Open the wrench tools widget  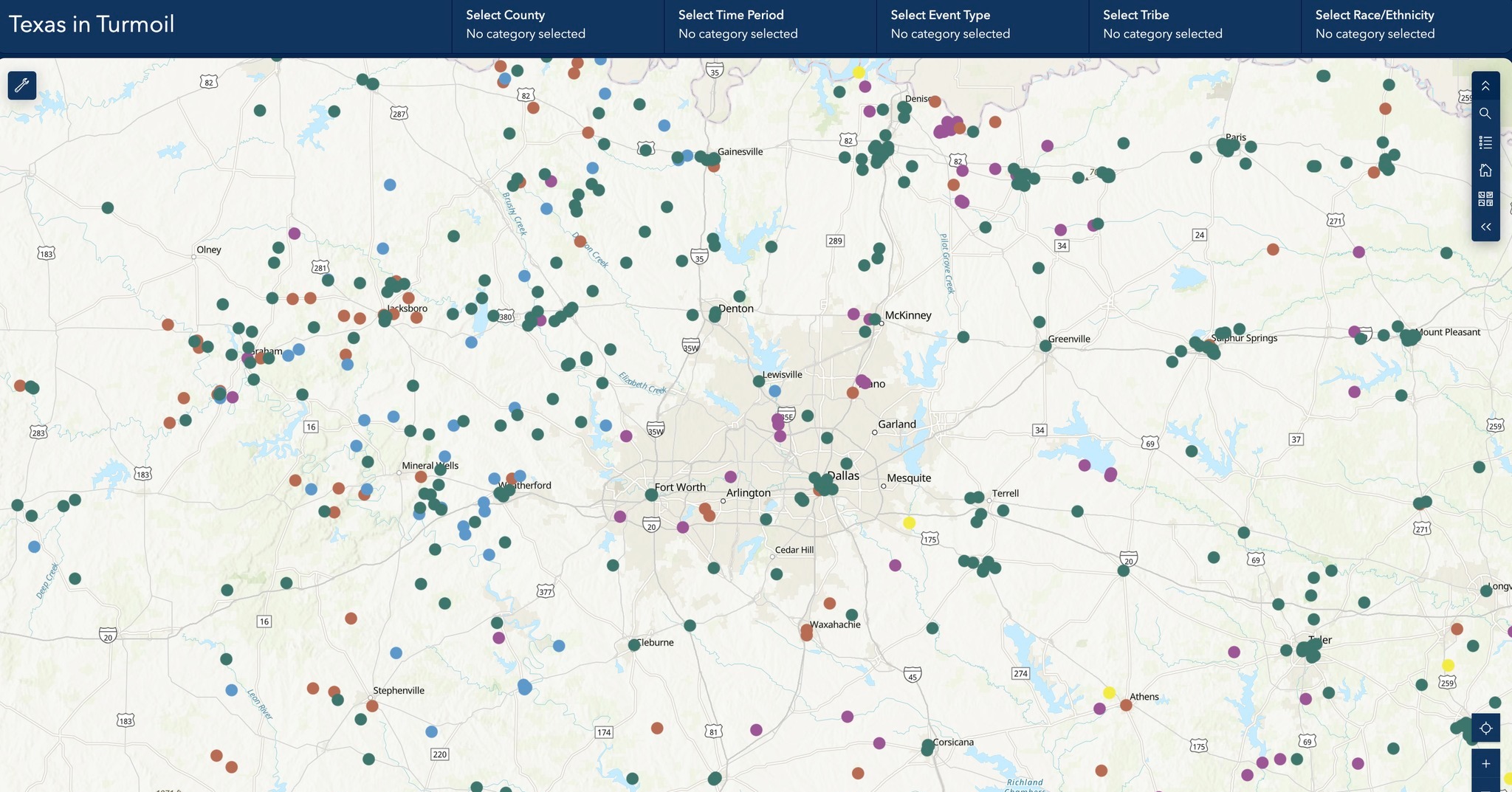tap(22, 86)
